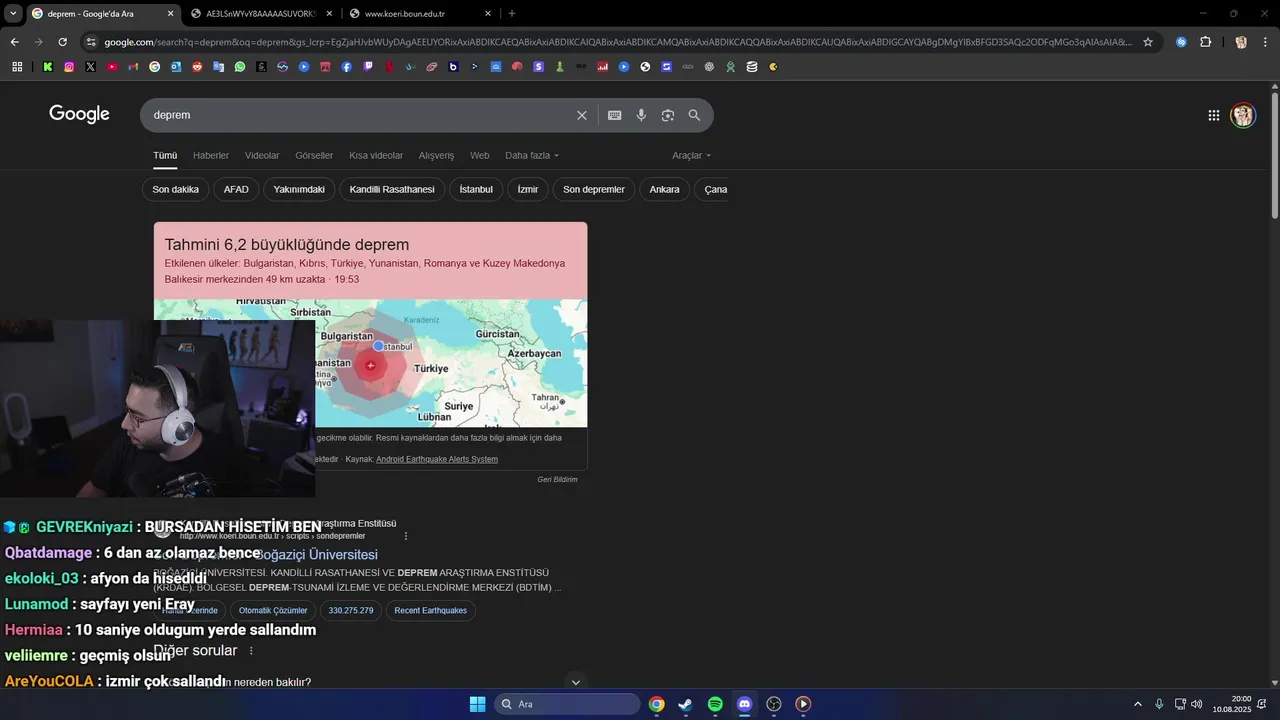Go back to previous page
The width and height of the screenshot is (1280, 720).
14,42
